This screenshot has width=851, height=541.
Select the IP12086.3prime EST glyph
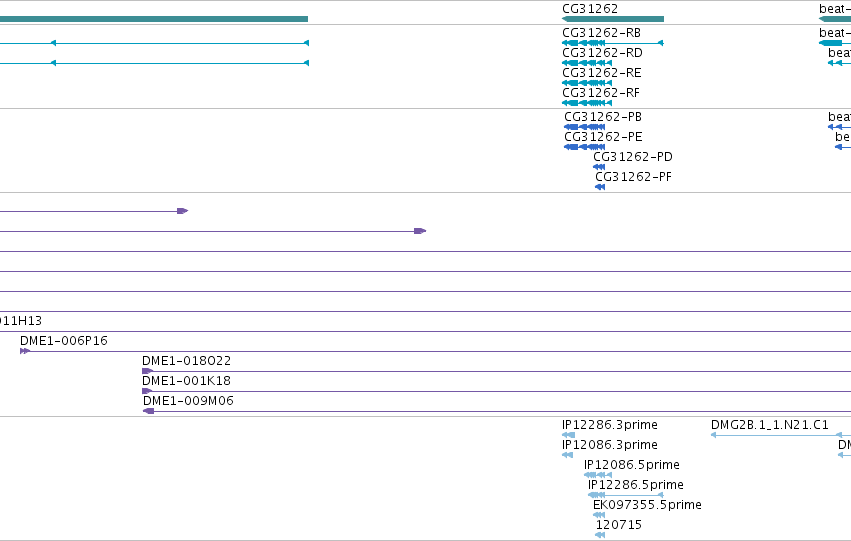click(568, 455)
